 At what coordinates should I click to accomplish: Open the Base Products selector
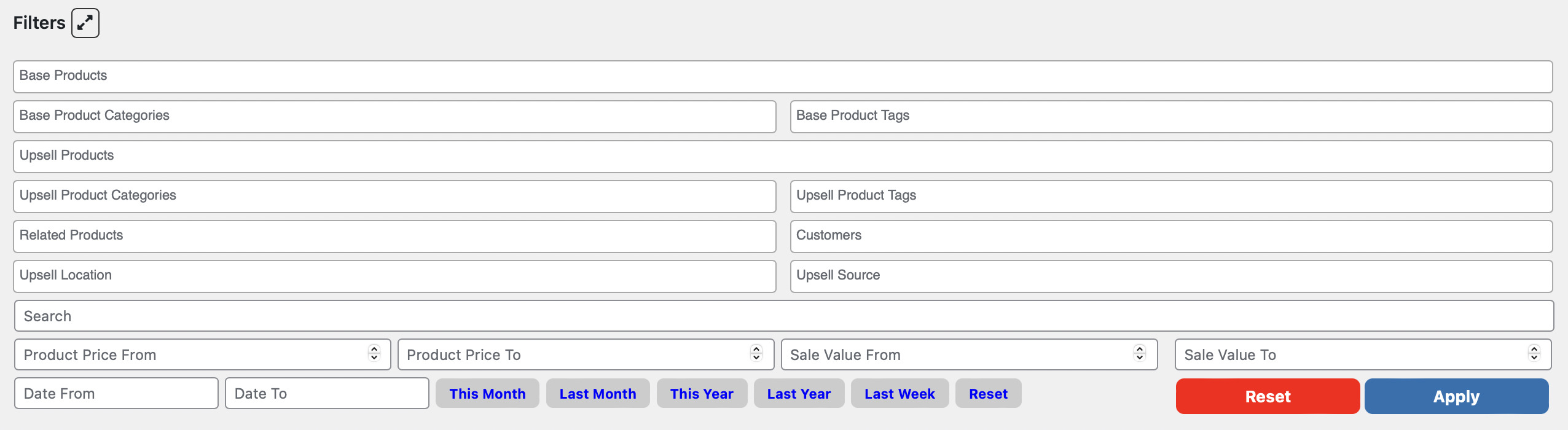pos(783,77)
